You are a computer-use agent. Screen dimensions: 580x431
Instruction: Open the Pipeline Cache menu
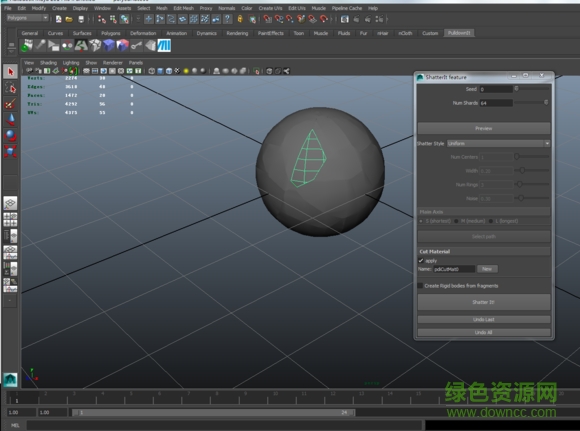[347, 8]
